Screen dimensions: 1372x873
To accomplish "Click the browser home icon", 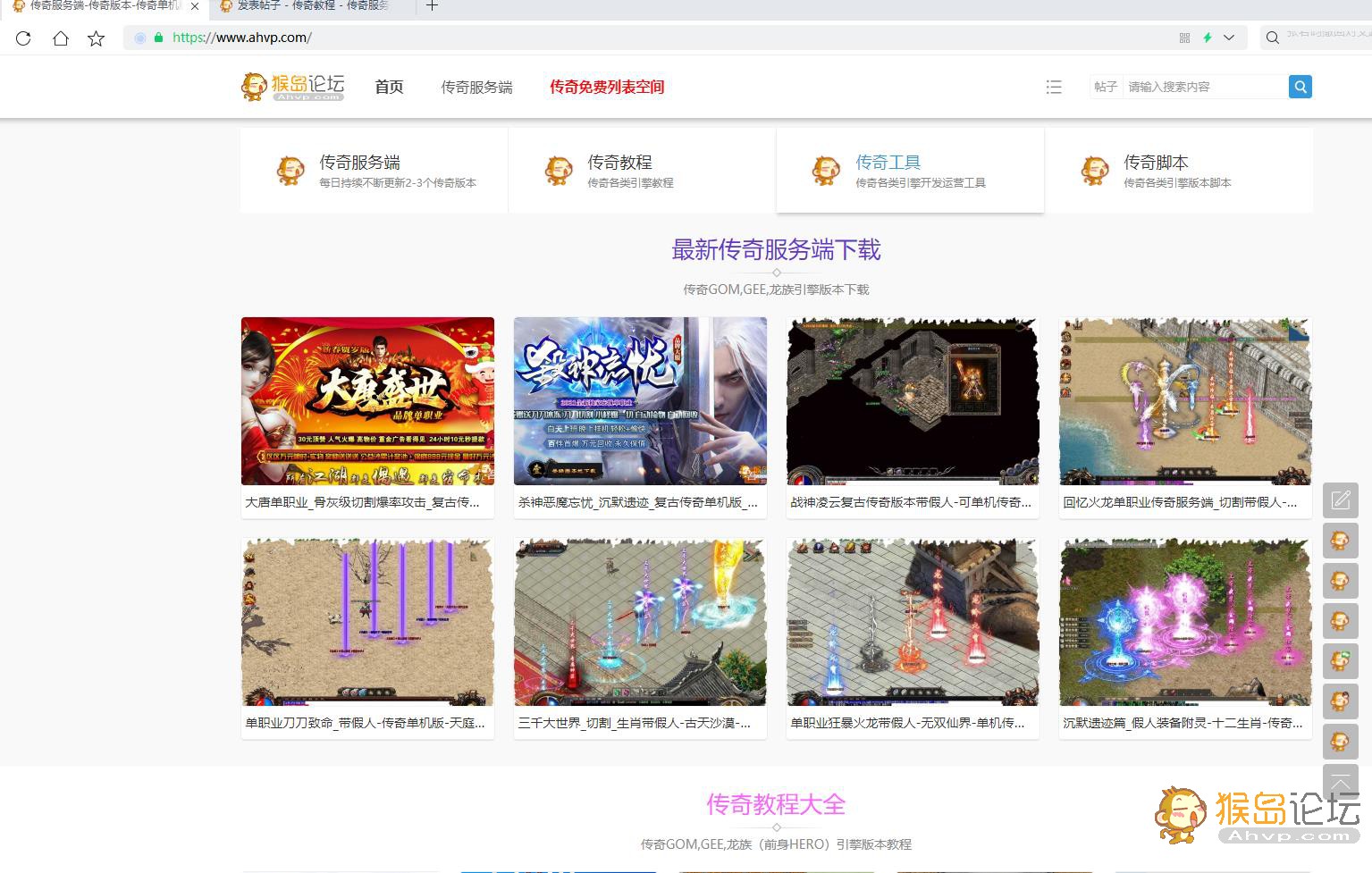I will pyautogui.click(x=60, y=38).
